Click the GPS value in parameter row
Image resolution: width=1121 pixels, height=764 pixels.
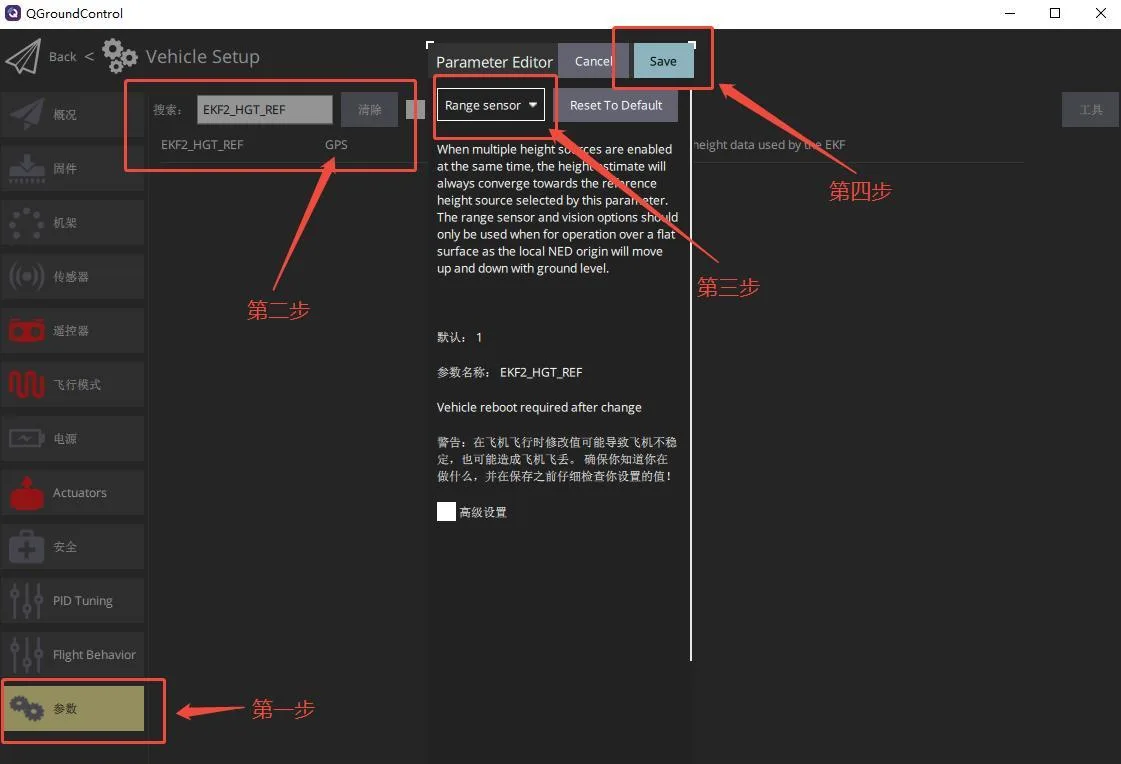(x=336, y=144)
